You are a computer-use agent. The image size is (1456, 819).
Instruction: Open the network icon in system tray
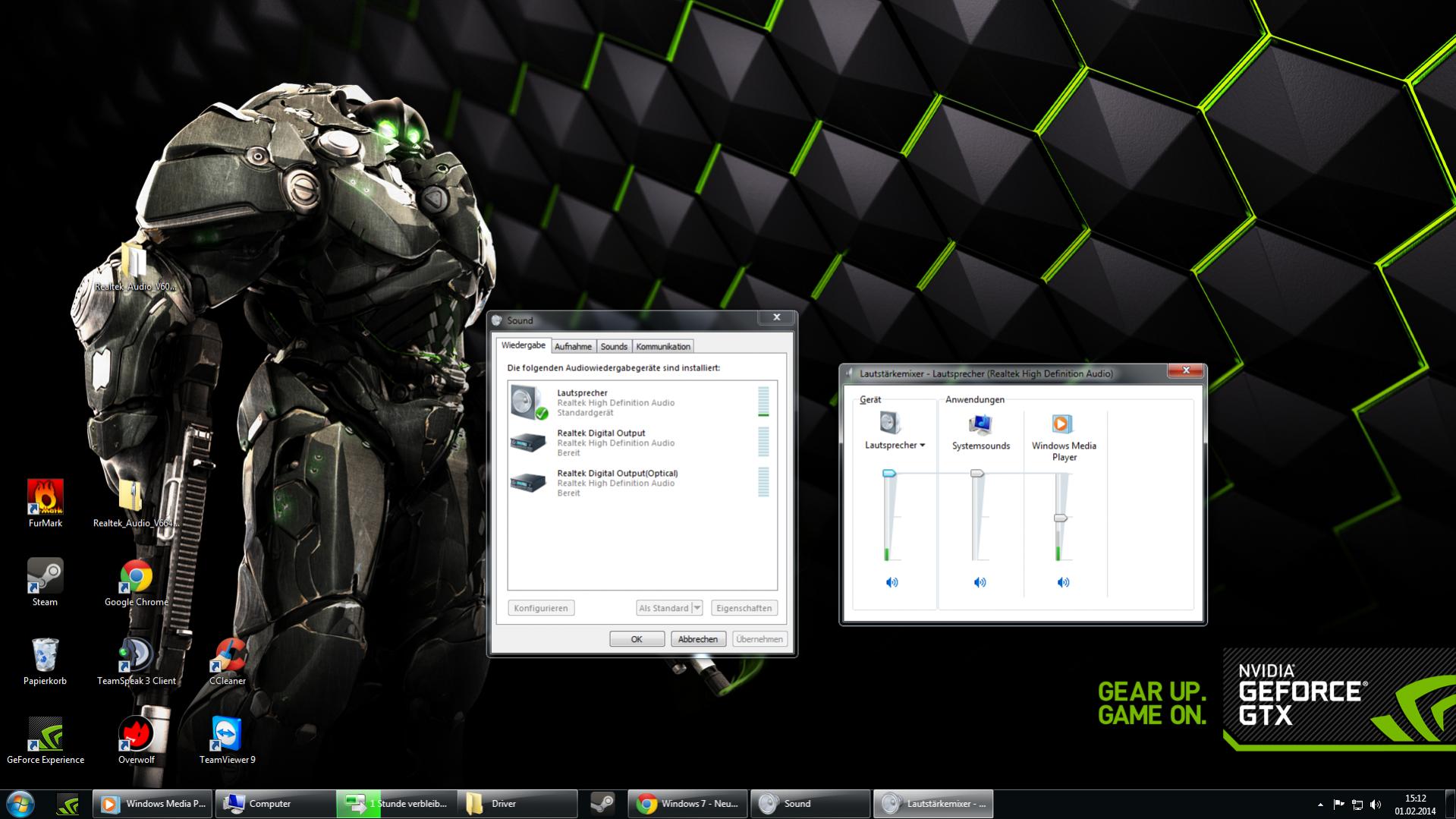(x=1357, y=805)
